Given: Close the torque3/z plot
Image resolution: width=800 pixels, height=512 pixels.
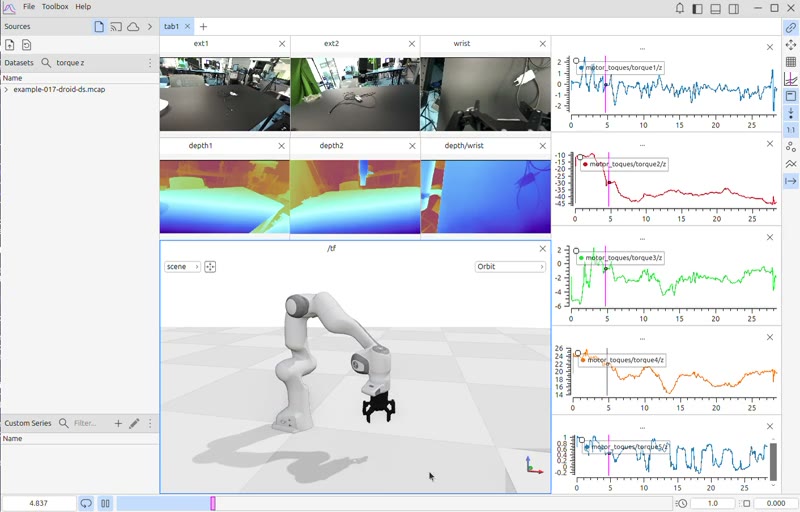Looking at the screenshot, I should point(770,238).
